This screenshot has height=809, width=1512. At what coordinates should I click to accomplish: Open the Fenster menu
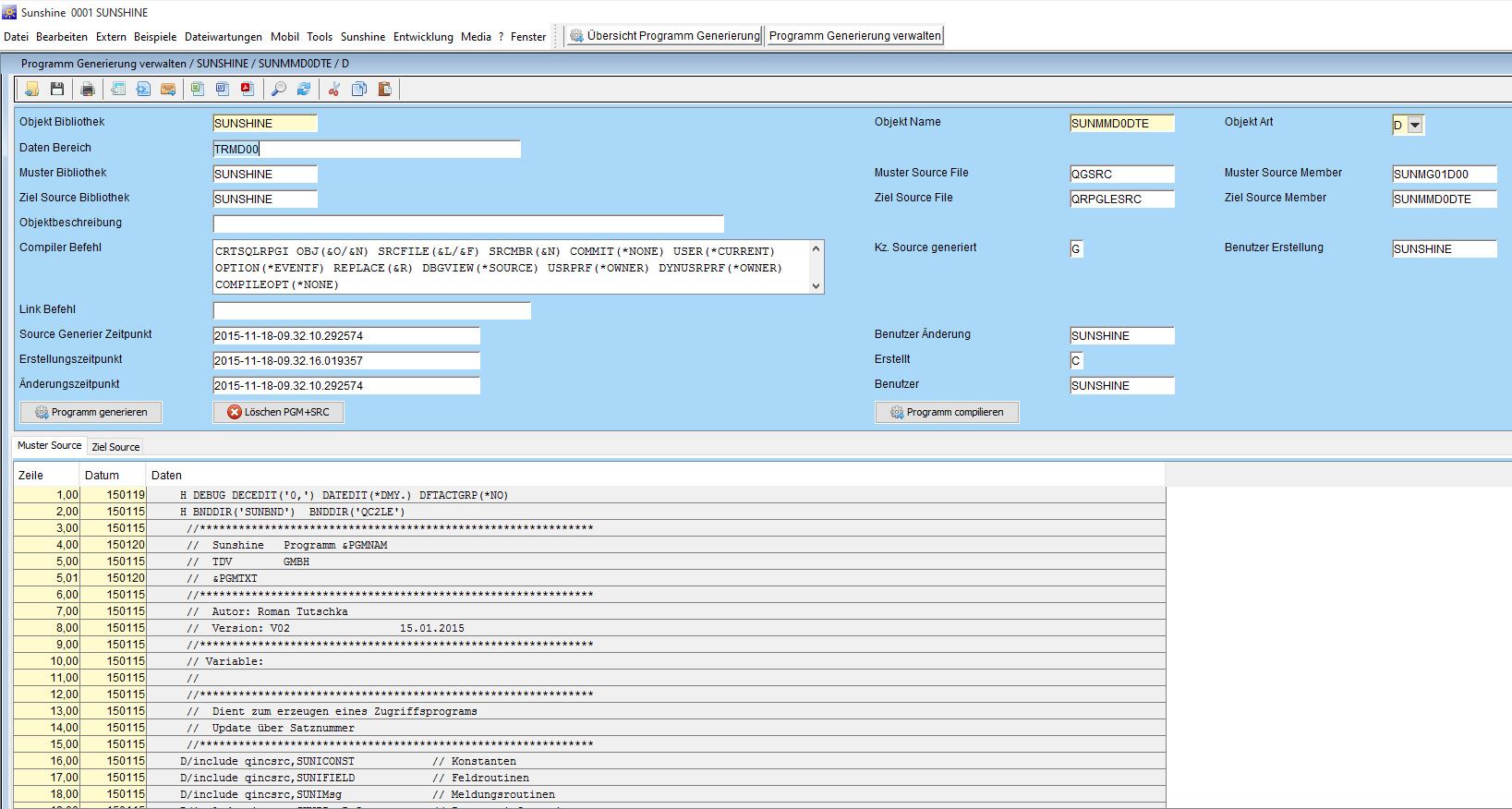click(x=528, y=37)
